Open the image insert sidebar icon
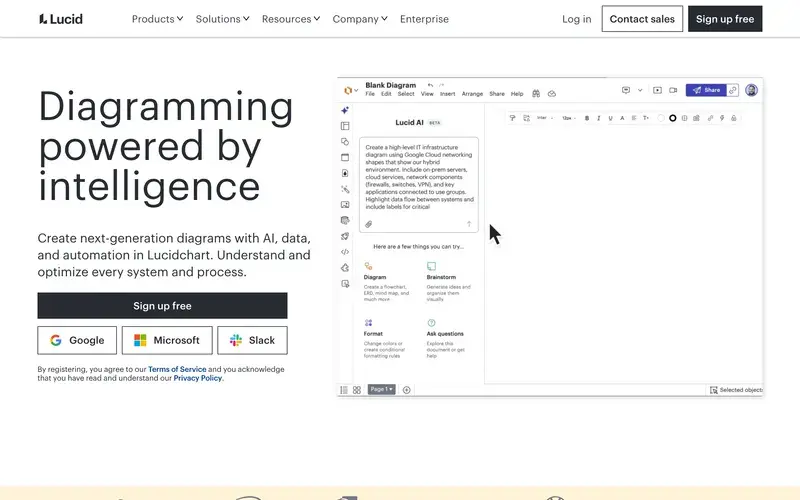The height and width of the screenshot is (500, 800). click(345, 205)
